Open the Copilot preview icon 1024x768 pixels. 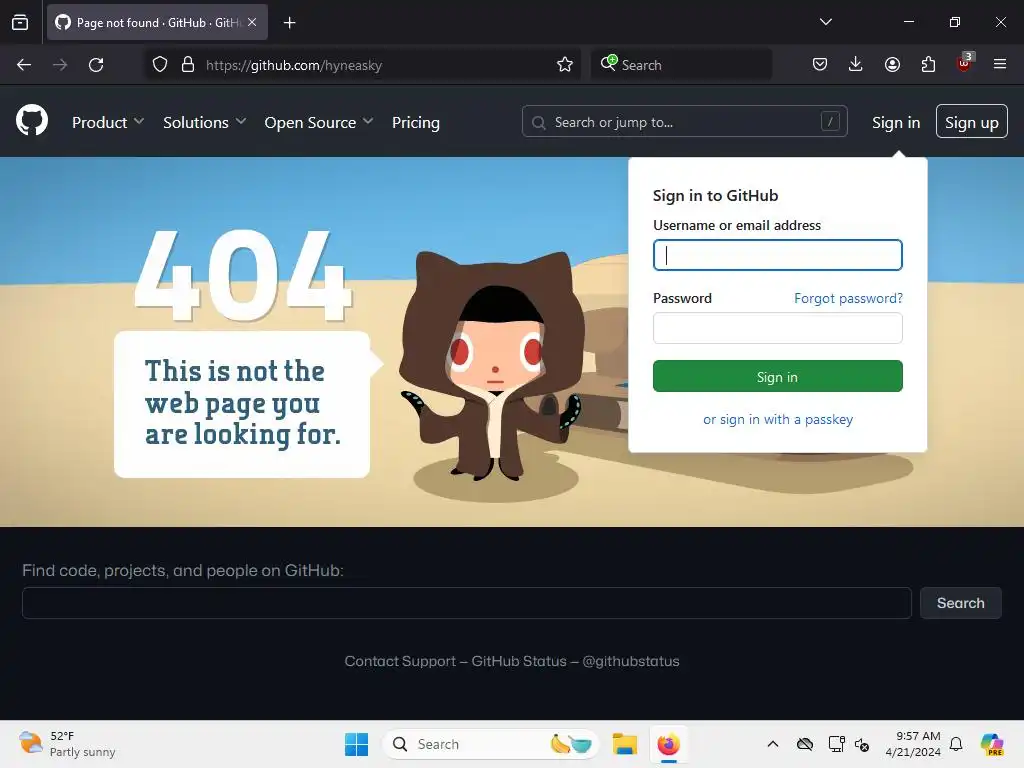[992, 744]
